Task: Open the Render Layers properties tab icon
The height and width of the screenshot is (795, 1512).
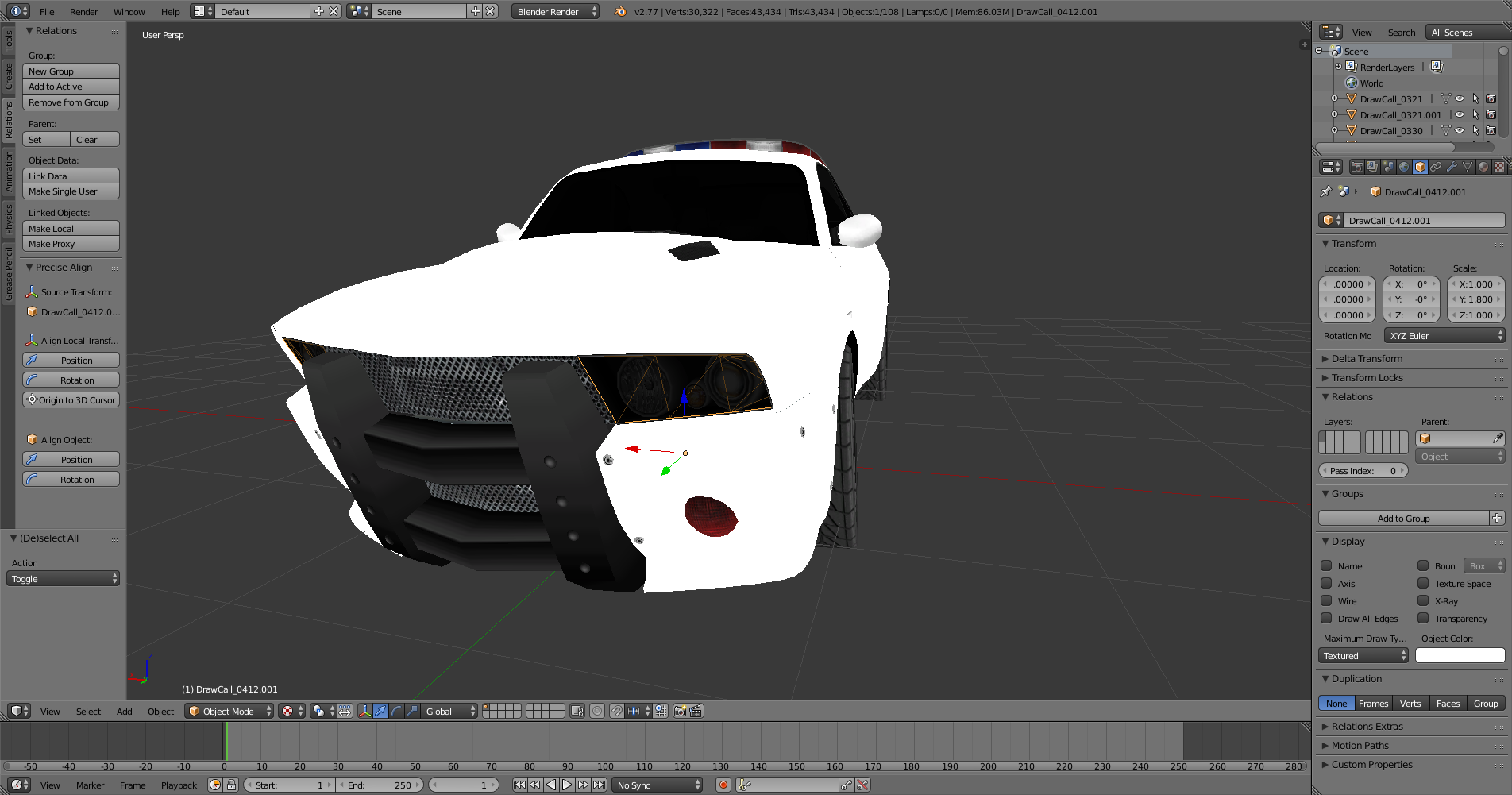Action: [x=1372, y=167]
